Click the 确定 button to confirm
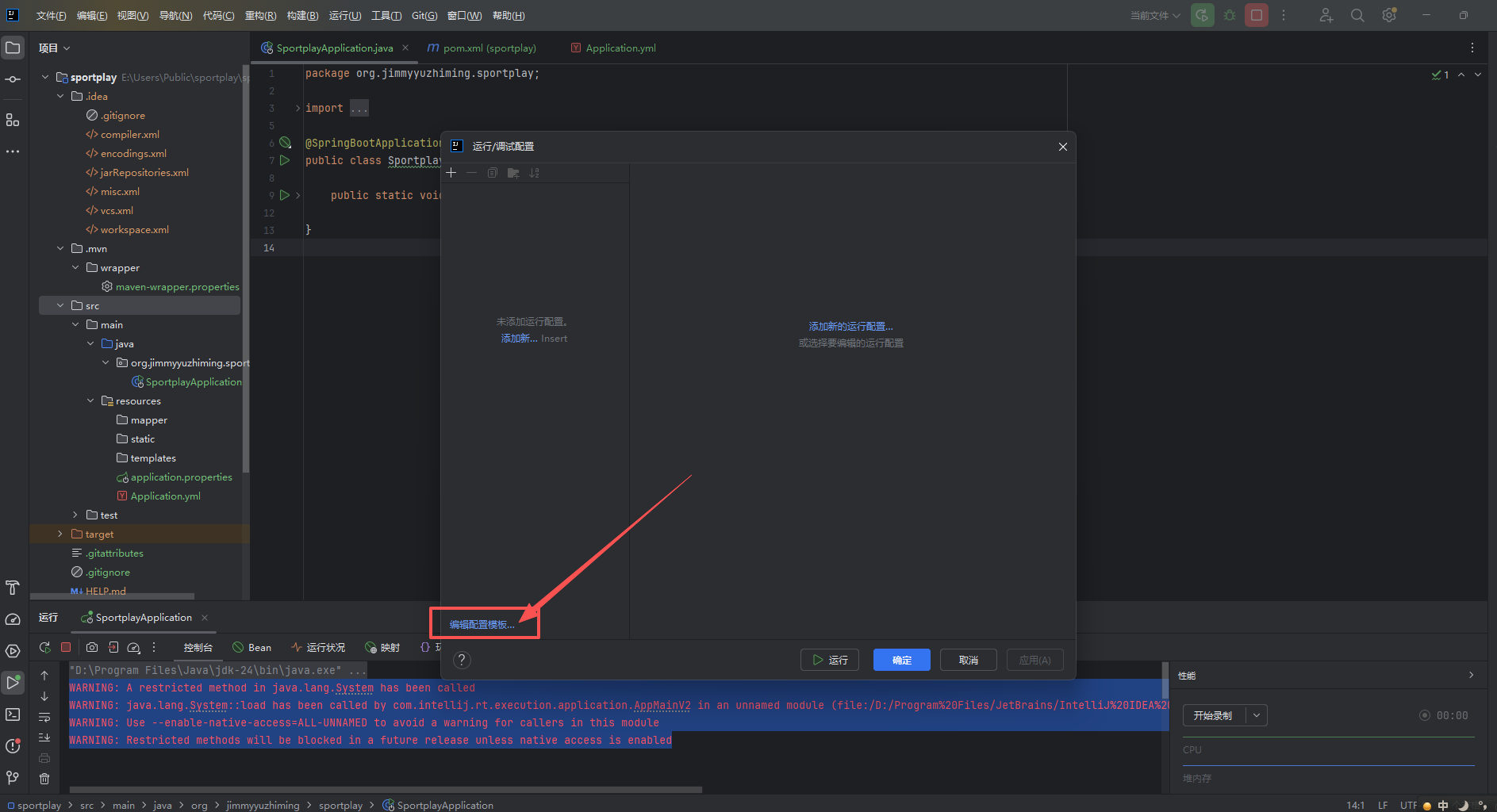This screenshot has width=1497, height=812. [901, 660]
